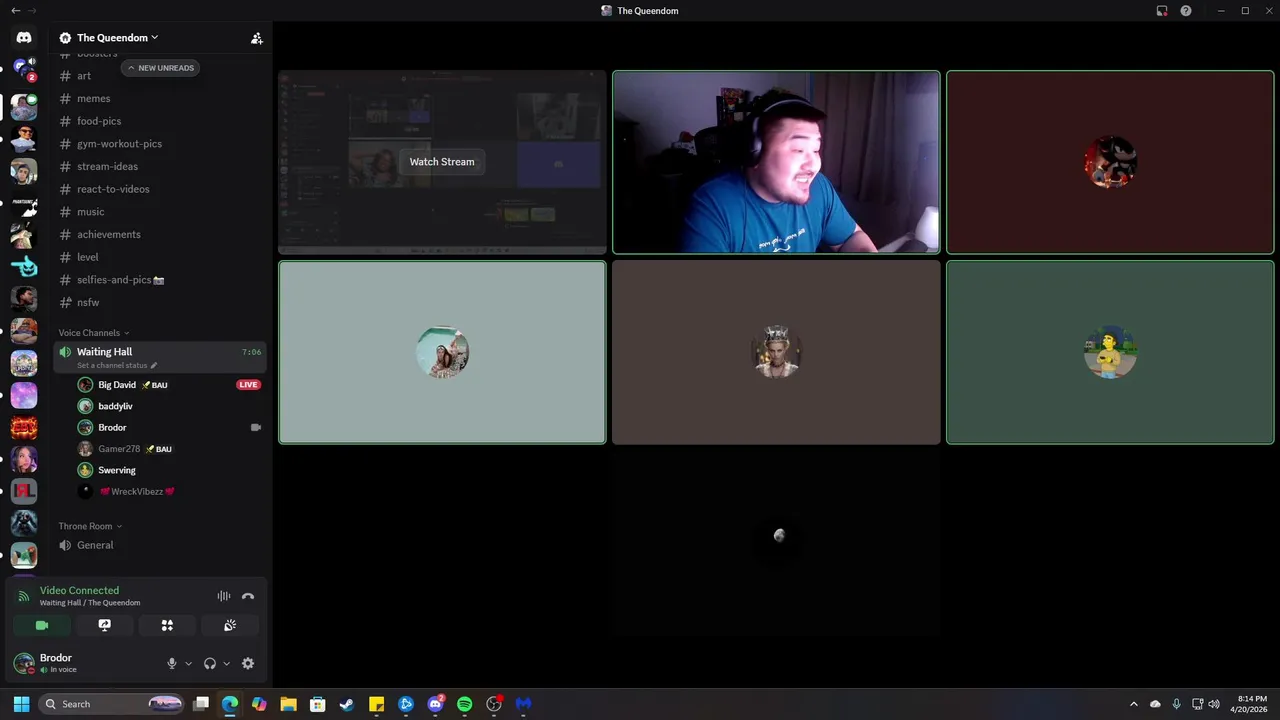Edit channel status pencil under Waiting Hall
Screen dimensions: 1280x720
(153, 365)
